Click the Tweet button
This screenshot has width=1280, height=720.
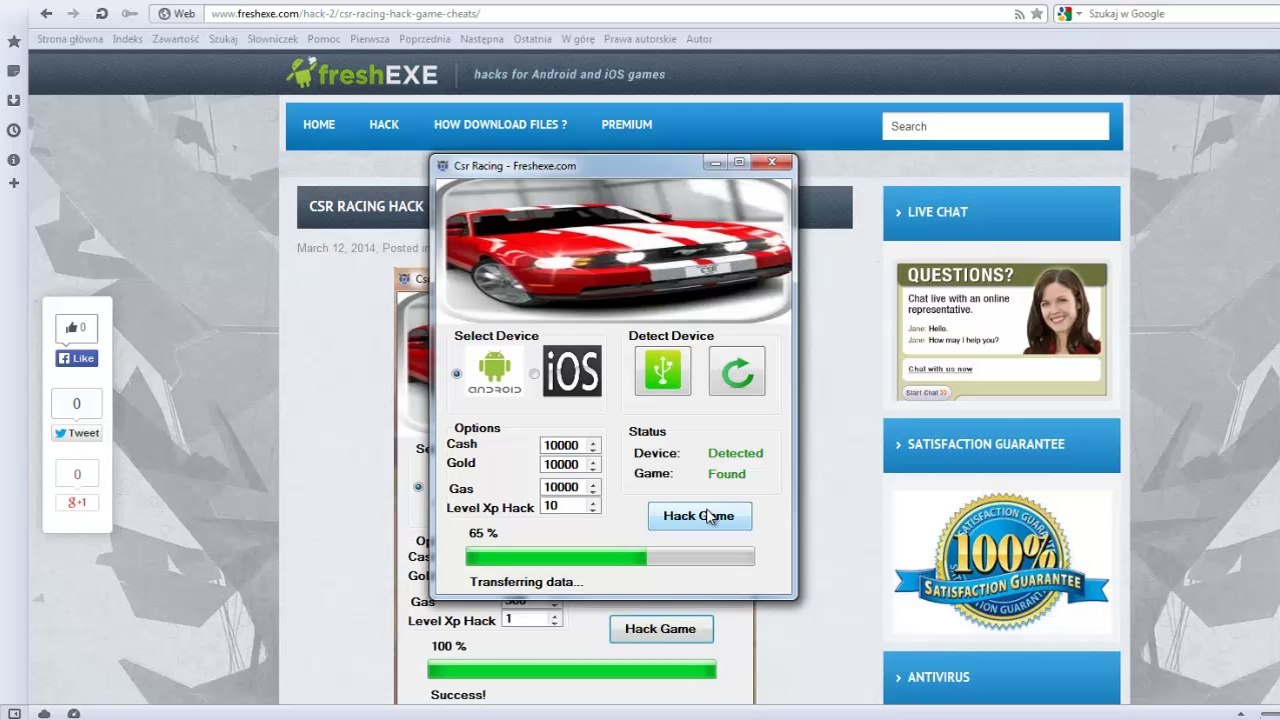(x=77, y=433)
